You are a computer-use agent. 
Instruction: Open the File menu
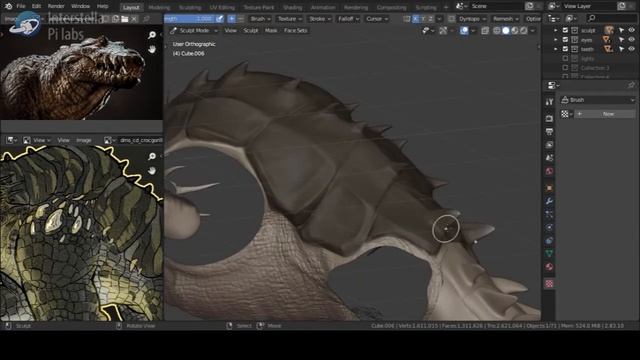click(21, 7)
